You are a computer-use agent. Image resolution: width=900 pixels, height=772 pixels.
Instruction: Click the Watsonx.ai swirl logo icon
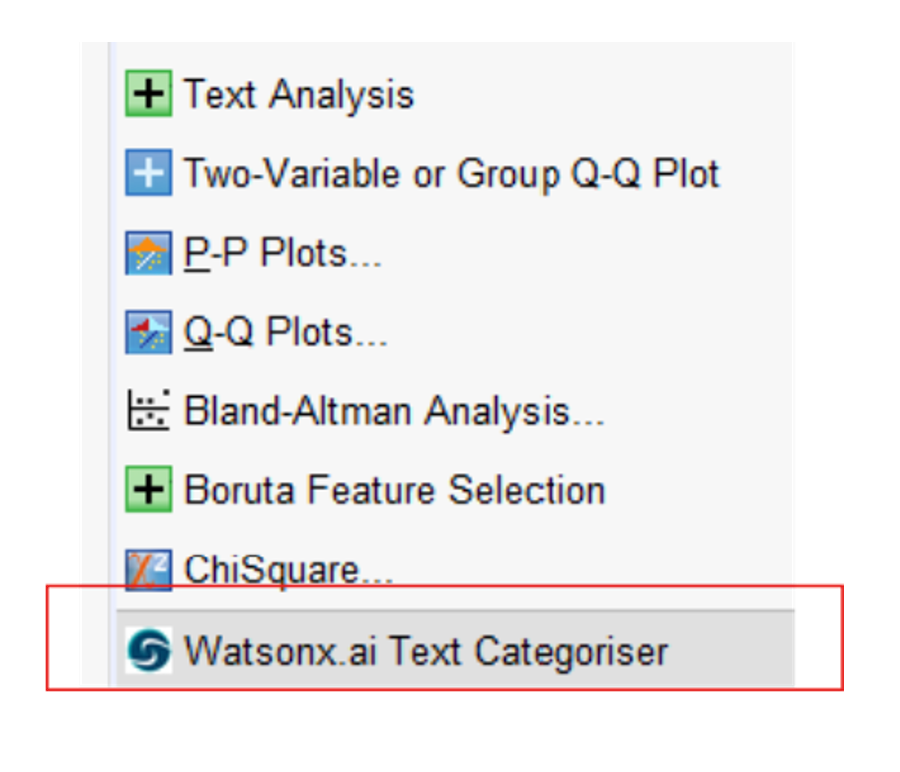[x=149, y=650]
